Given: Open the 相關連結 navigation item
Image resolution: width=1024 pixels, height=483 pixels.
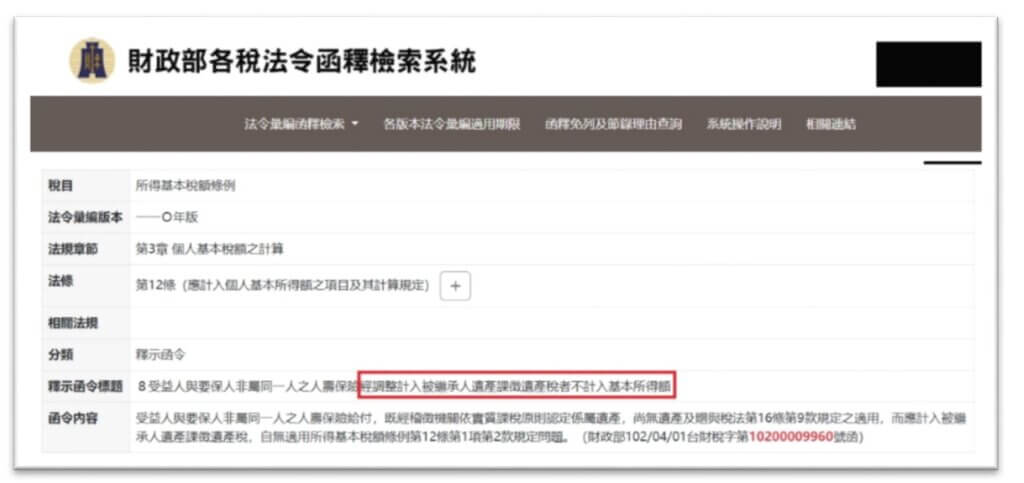Looking at the screenshot, I should pos(831,124).
